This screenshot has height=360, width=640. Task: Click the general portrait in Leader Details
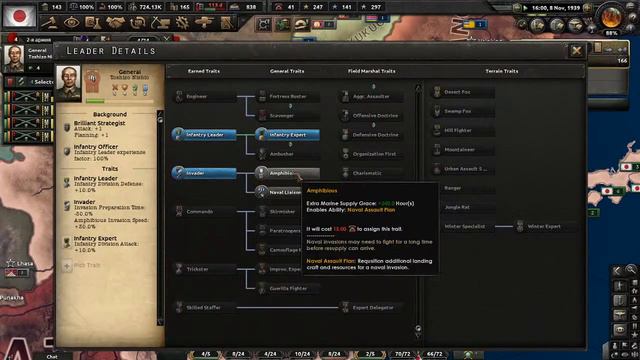click(x=69, y=83)
